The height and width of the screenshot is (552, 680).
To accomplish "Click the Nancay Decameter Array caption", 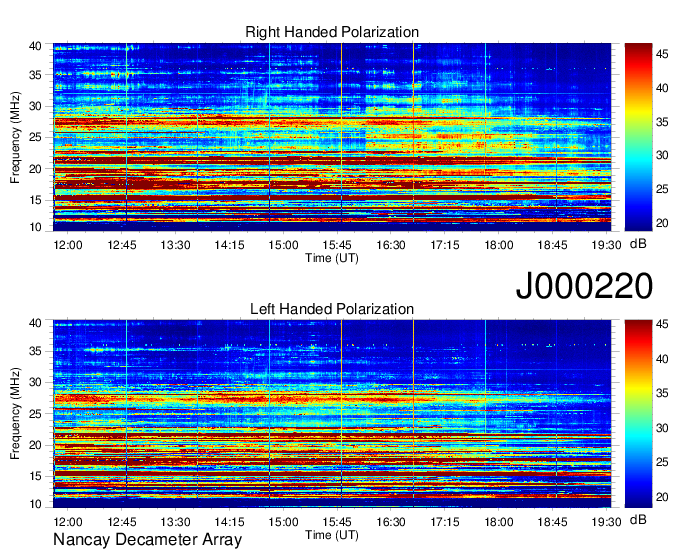I will point(147,540).
